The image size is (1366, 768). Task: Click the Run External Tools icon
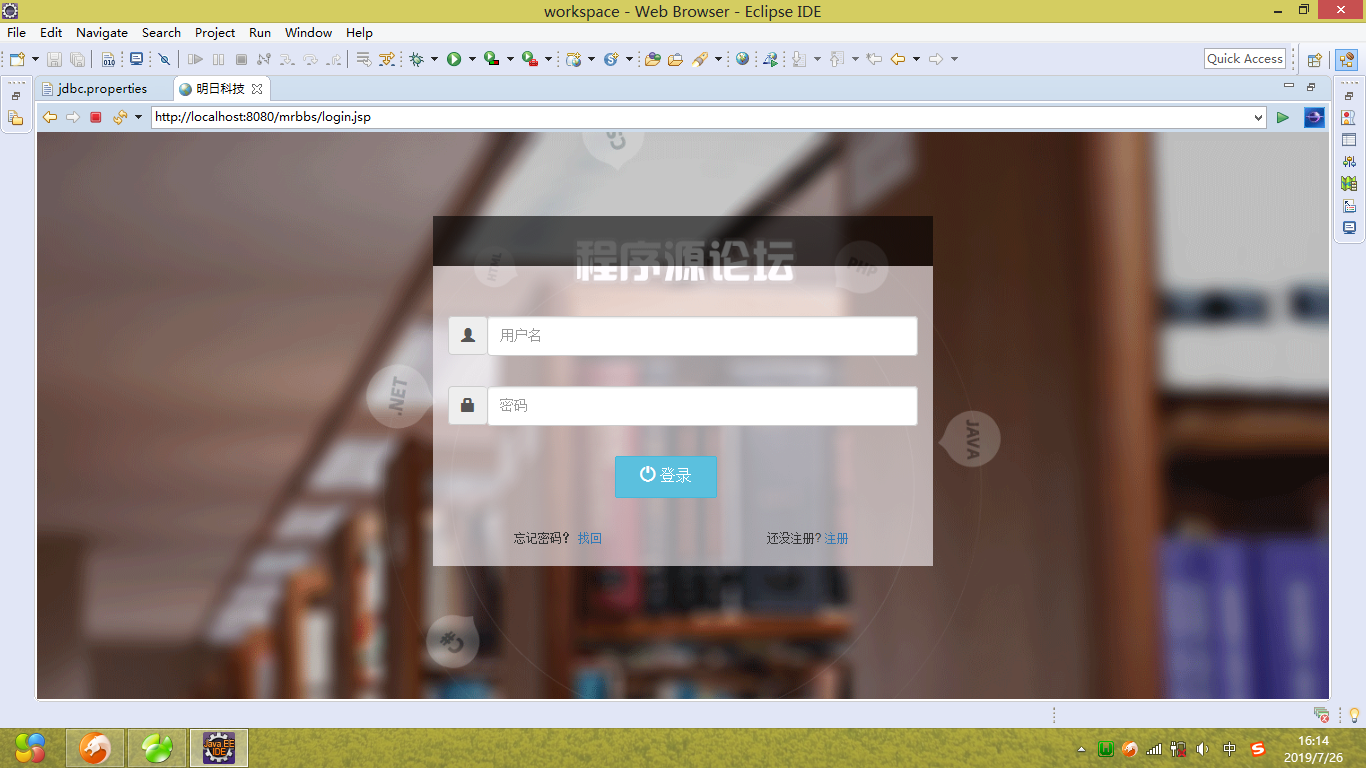529,59
